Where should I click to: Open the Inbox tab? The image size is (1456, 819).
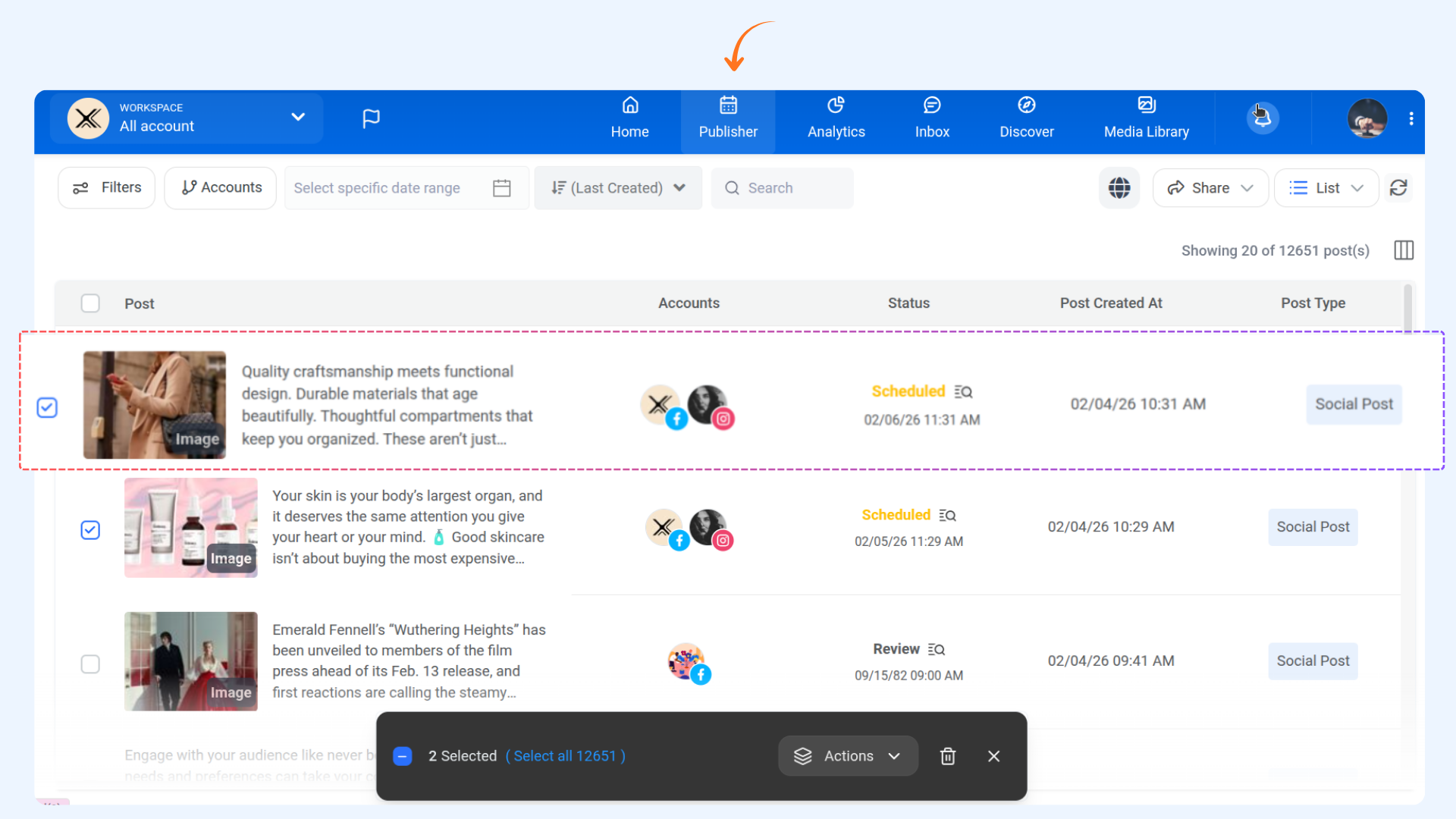932,118
